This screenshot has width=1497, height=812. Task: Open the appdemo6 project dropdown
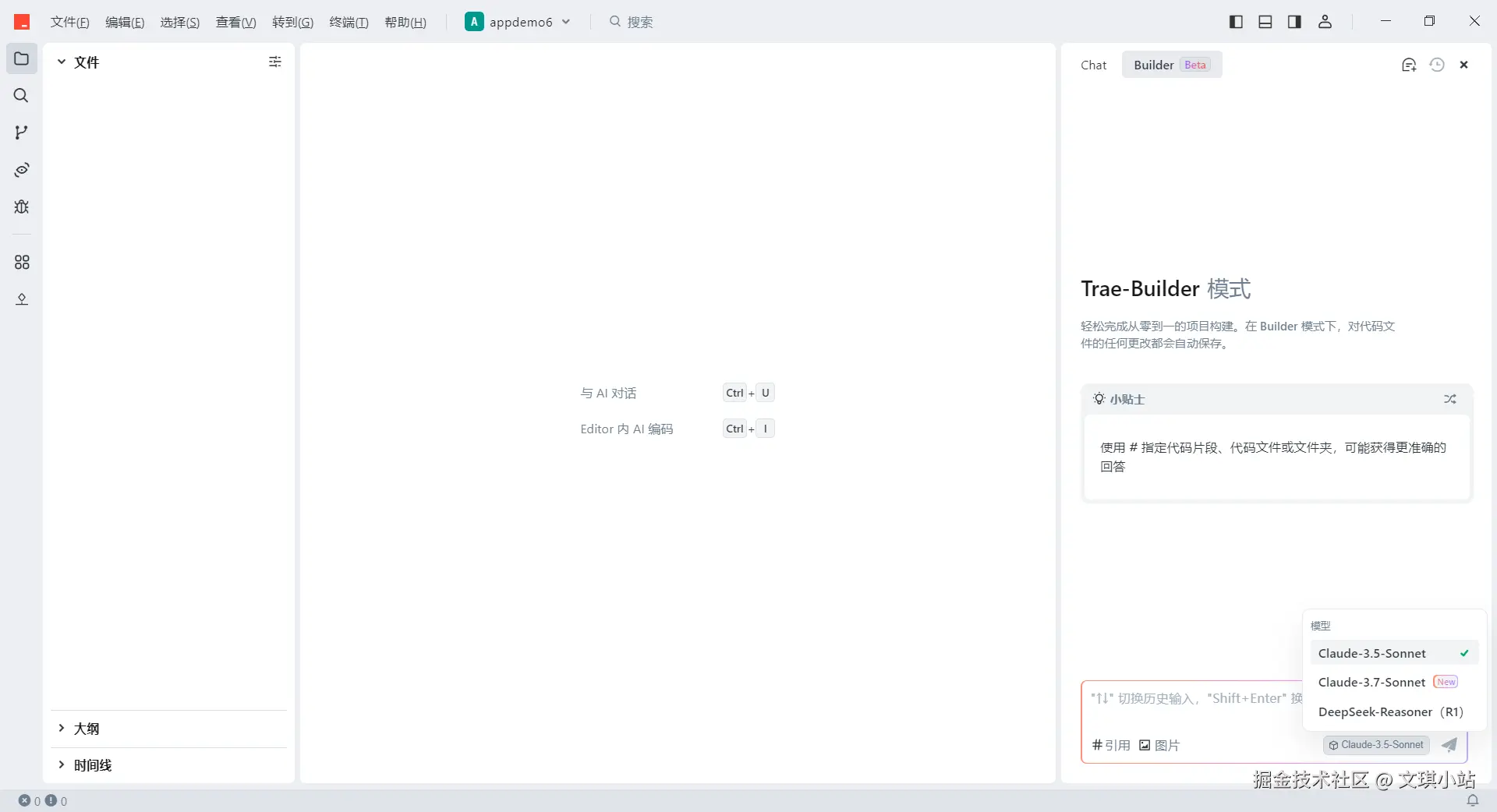(x=518, y=22)
